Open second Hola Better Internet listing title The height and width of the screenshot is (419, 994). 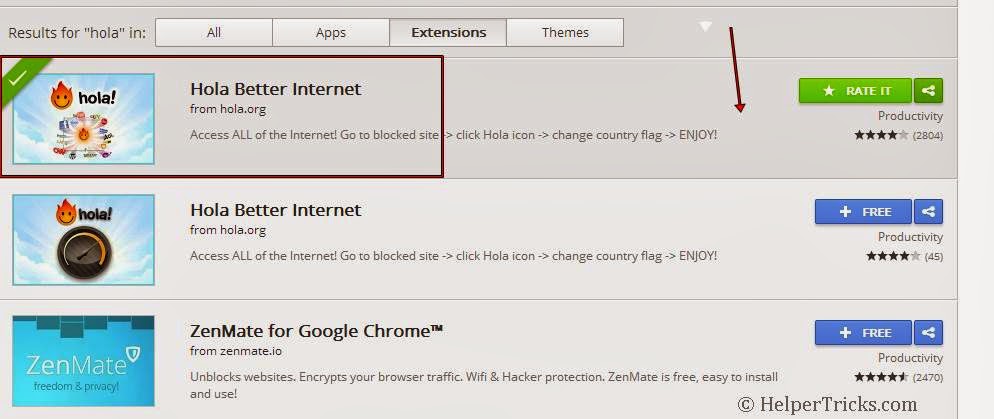275,210
